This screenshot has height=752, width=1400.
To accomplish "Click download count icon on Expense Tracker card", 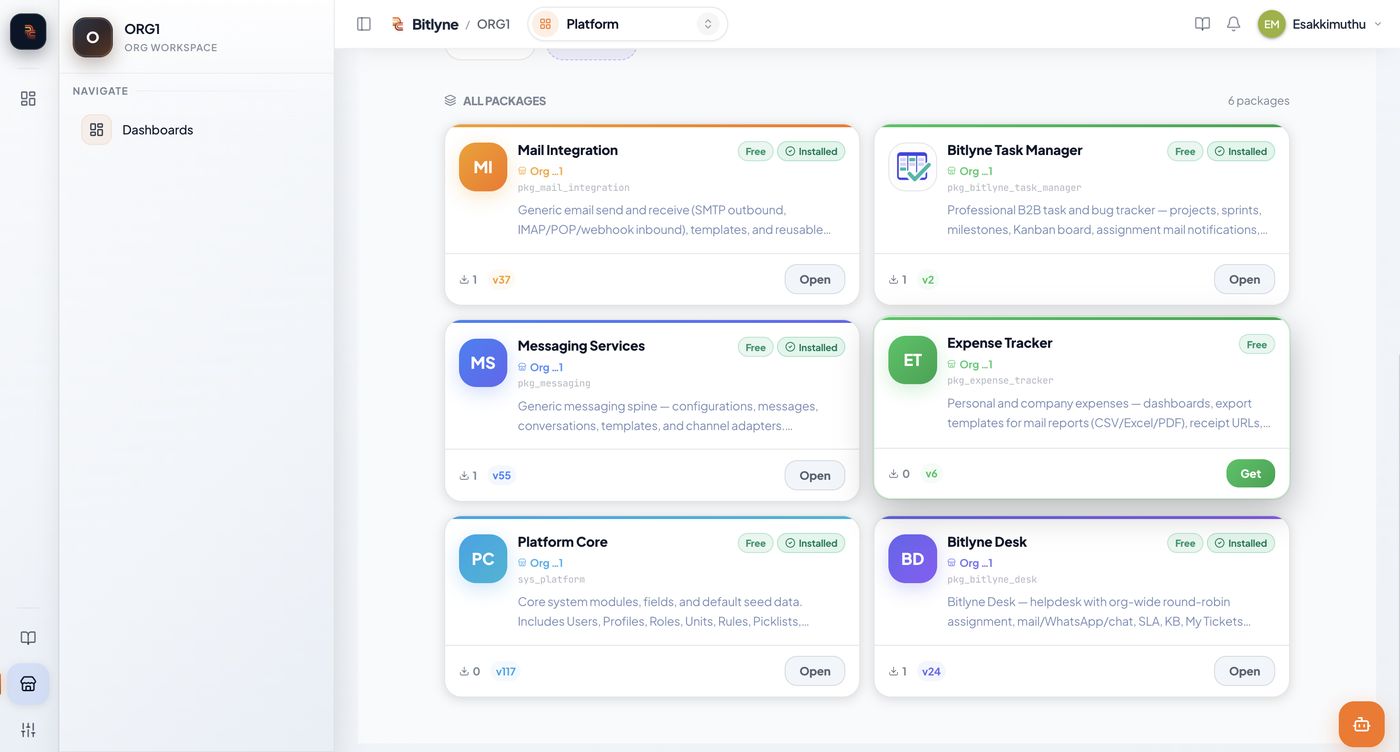I will click(x=894, y=474).
